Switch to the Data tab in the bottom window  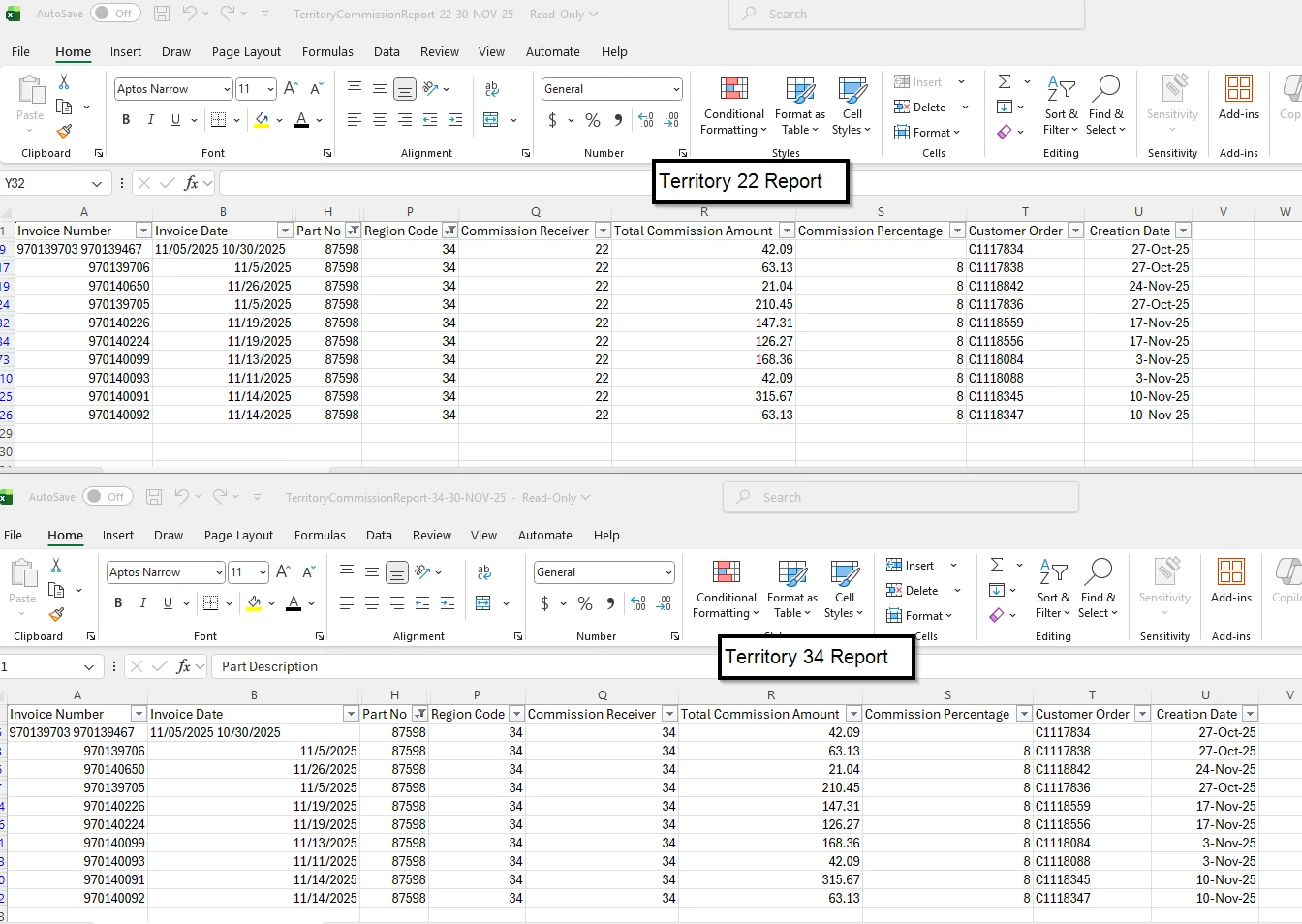(x=379, y=536)
